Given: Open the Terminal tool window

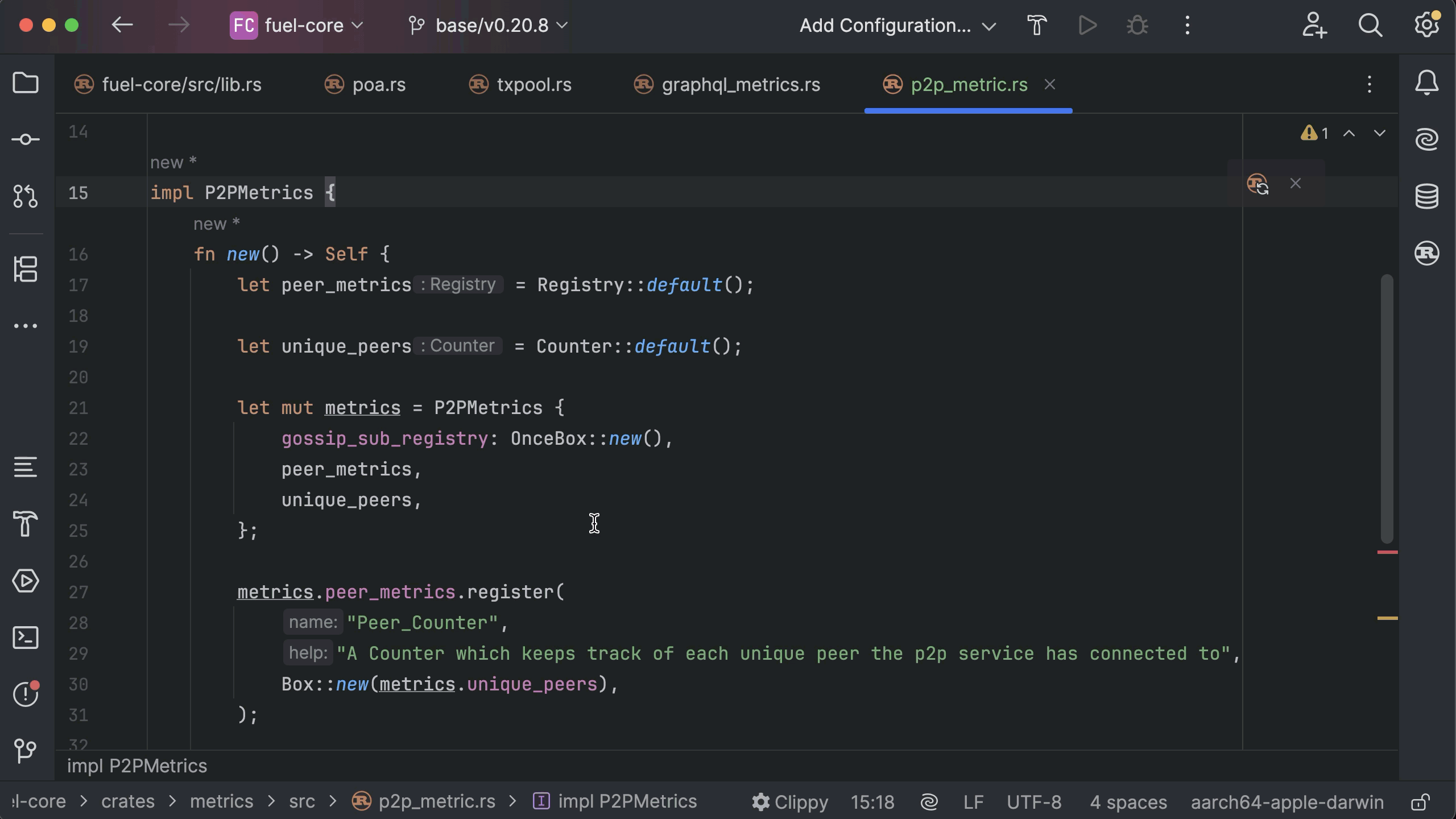Looking at the screenshot, I should coord(26,638).
